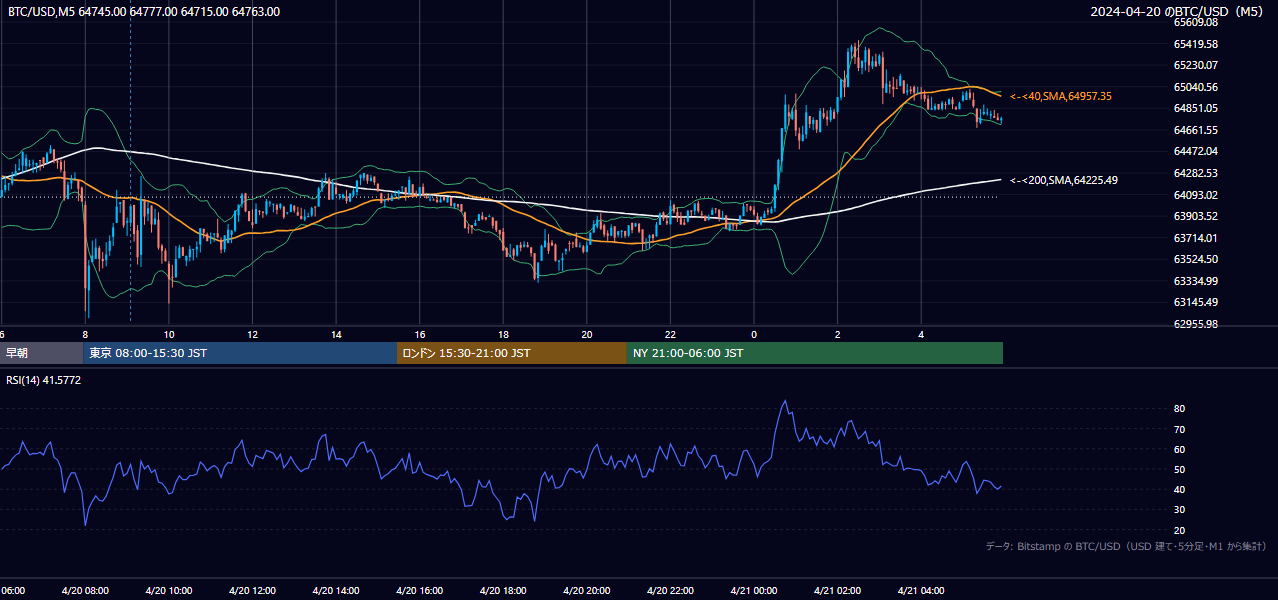Click RSI scale value 30
This screenshot has height=600, width=1278.
(1179, 509)
